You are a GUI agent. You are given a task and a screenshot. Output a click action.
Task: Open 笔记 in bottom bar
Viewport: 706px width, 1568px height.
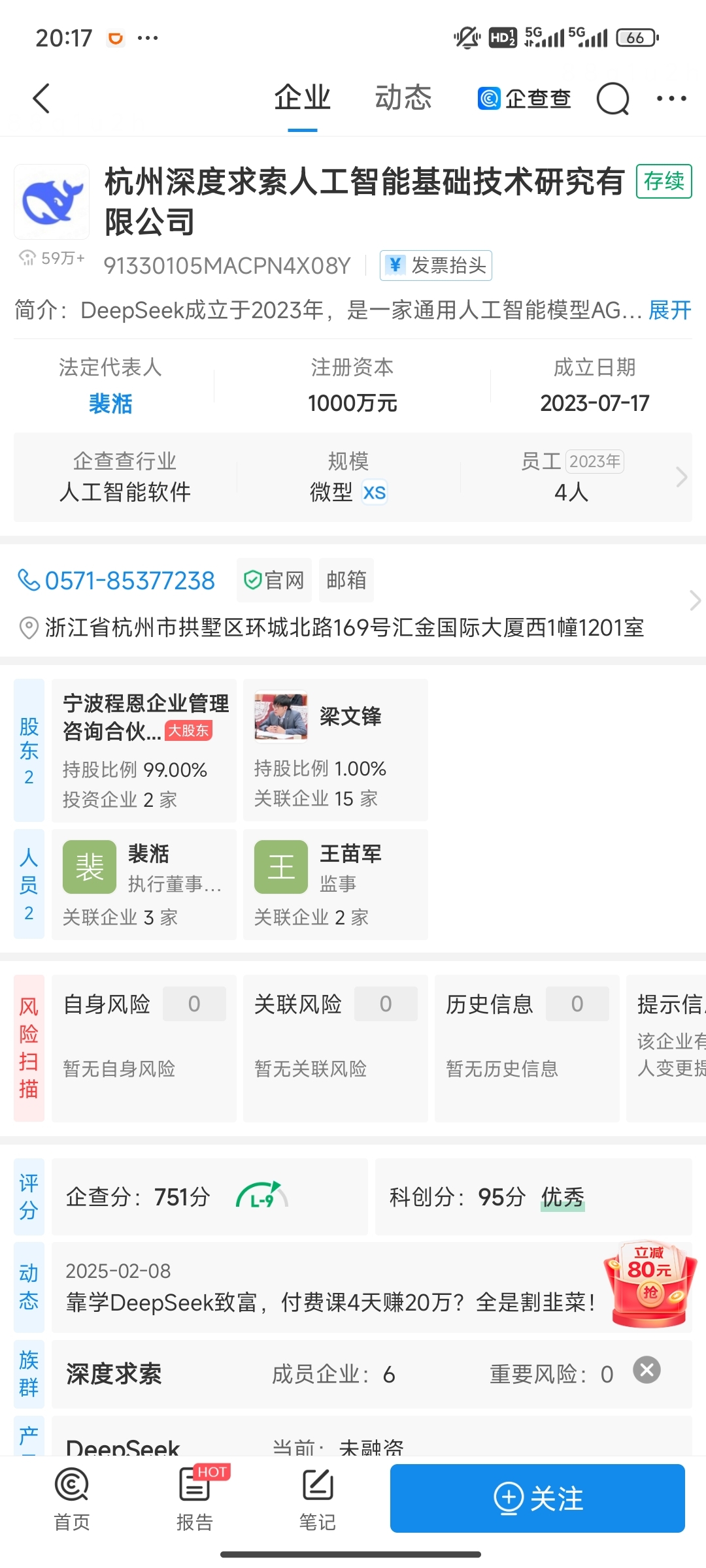(318, 1499)
